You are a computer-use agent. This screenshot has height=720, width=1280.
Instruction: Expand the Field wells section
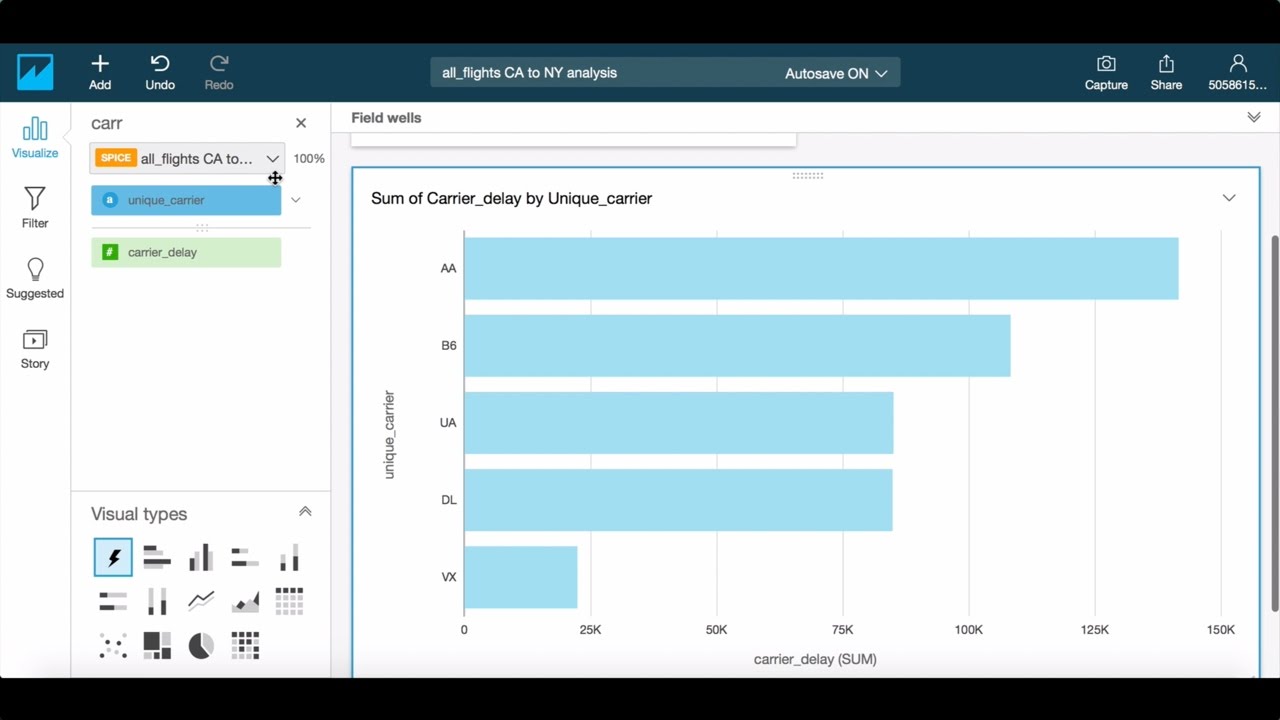pyautogui.click(x=1254, y=117)
